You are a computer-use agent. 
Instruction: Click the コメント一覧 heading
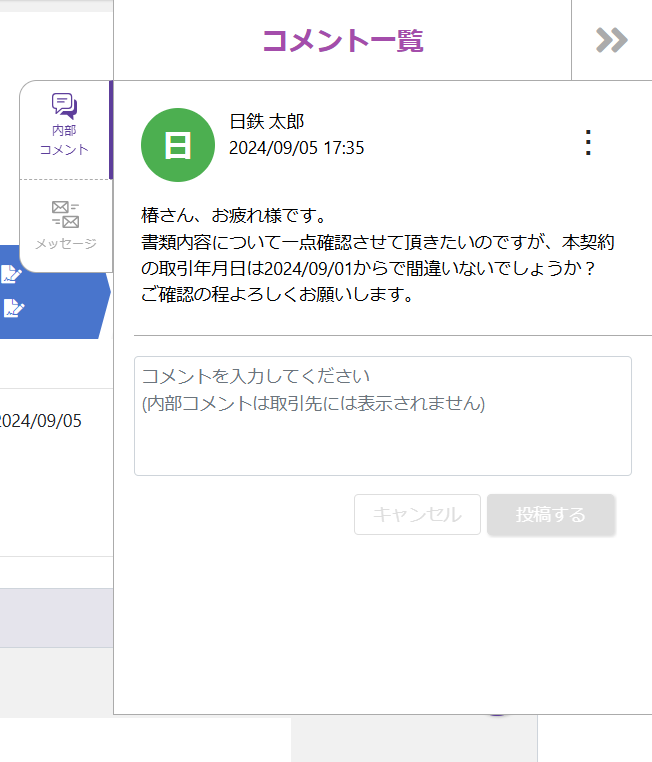[343, 40]
